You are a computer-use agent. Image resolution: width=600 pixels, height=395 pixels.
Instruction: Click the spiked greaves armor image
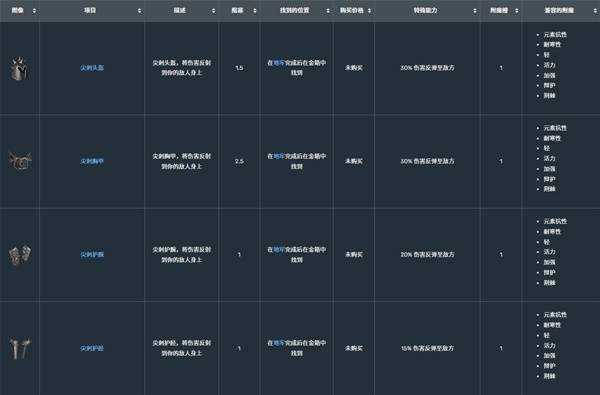click(x=20, y=348)
